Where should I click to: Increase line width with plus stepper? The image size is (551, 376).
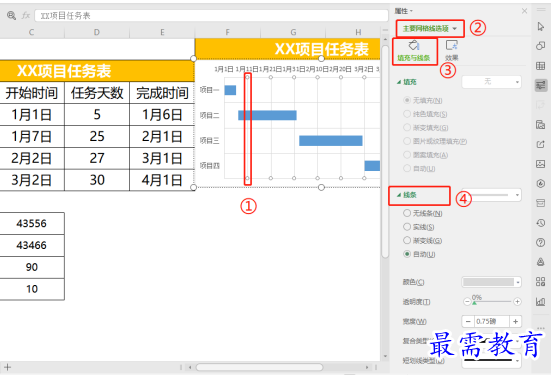coord(516,322)
